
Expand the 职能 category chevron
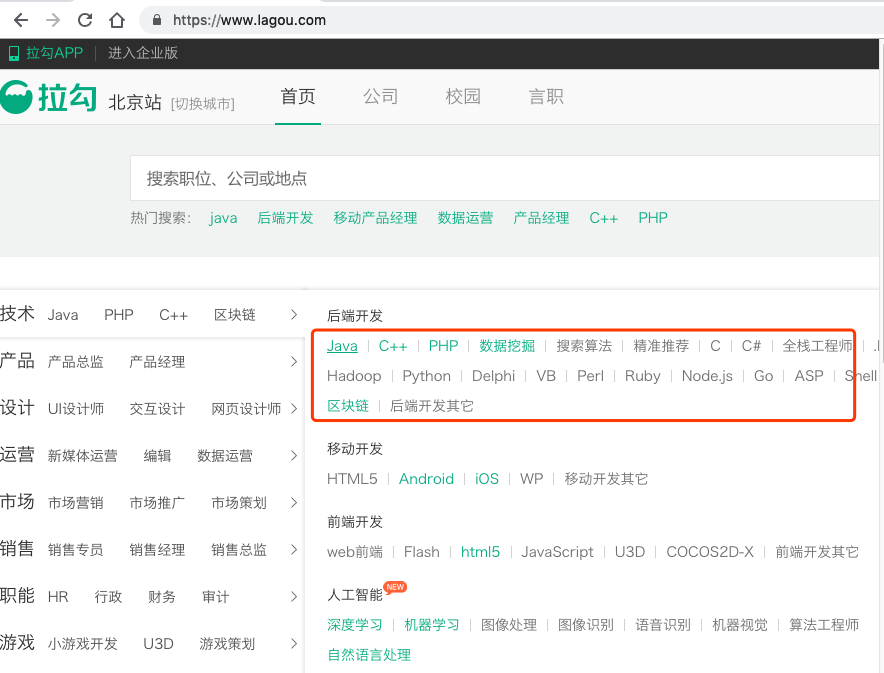point(294,596)
